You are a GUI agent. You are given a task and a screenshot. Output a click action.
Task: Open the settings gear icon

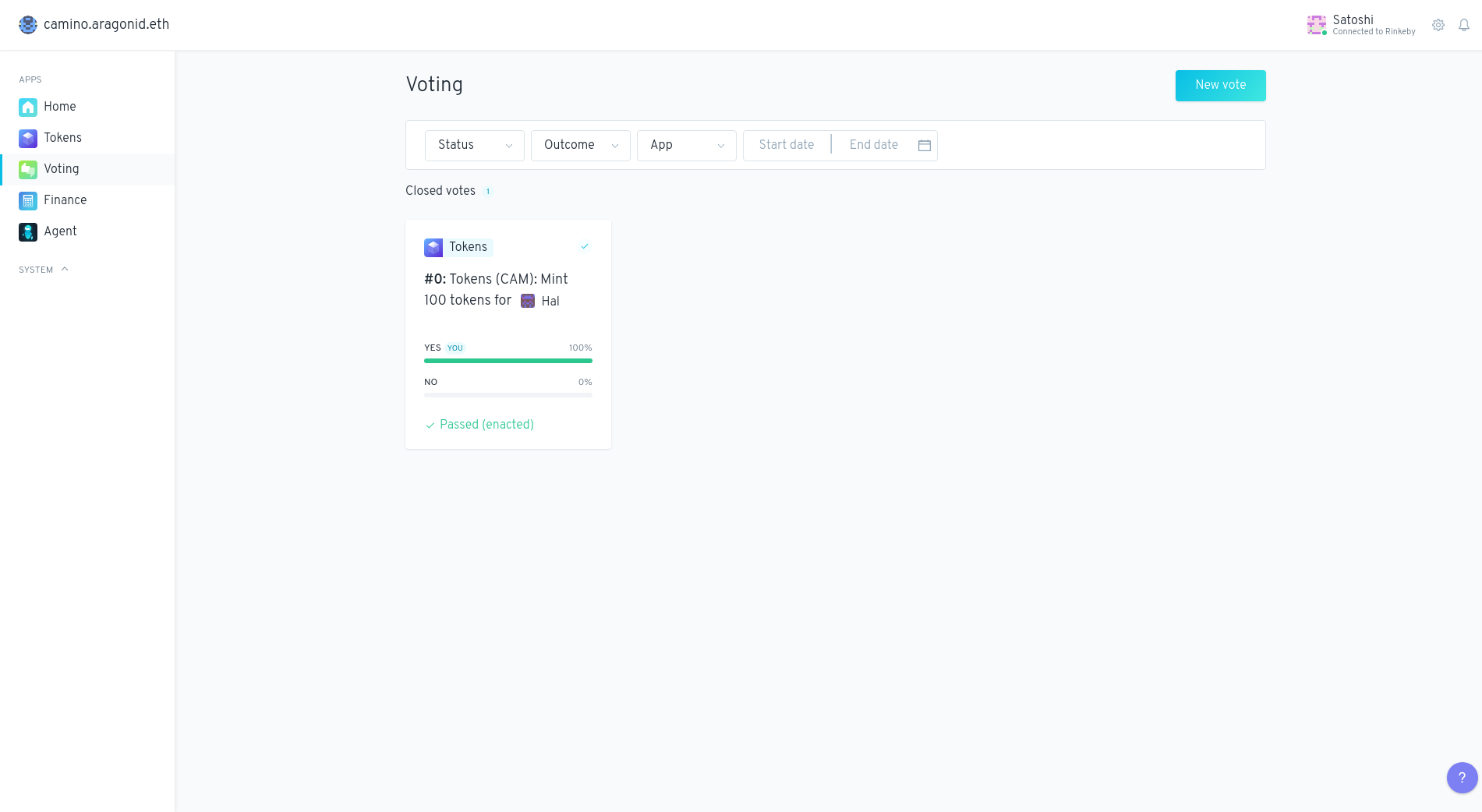(x=1438, y=25)
